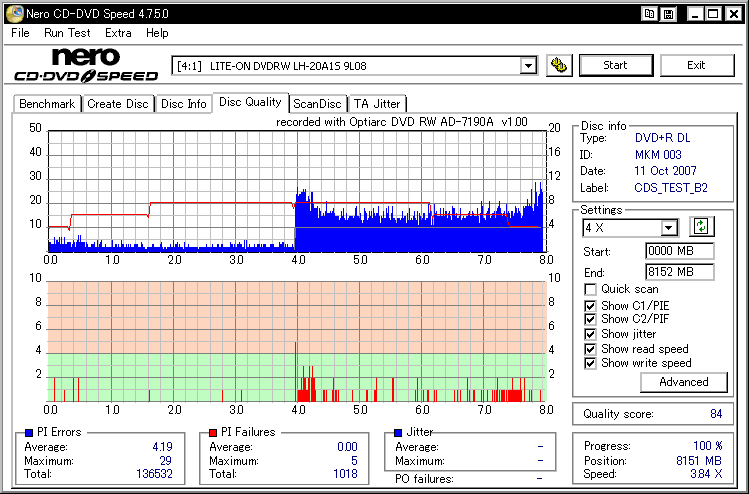Screen dimensions: 749x494
Task: Click the Exit button
Action: (697, 65)
